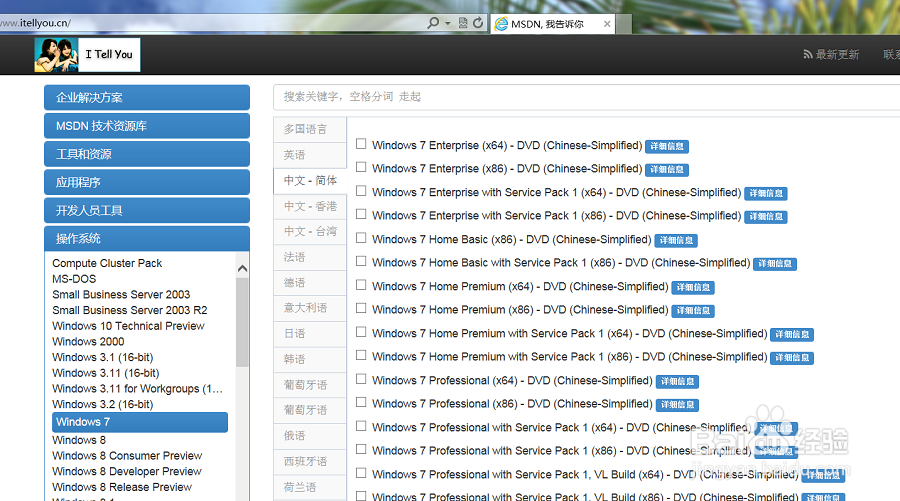900x501 pixels.
Task: Check Windows 7 Professional with SP1 (x64)
Action: pos(361,426)
